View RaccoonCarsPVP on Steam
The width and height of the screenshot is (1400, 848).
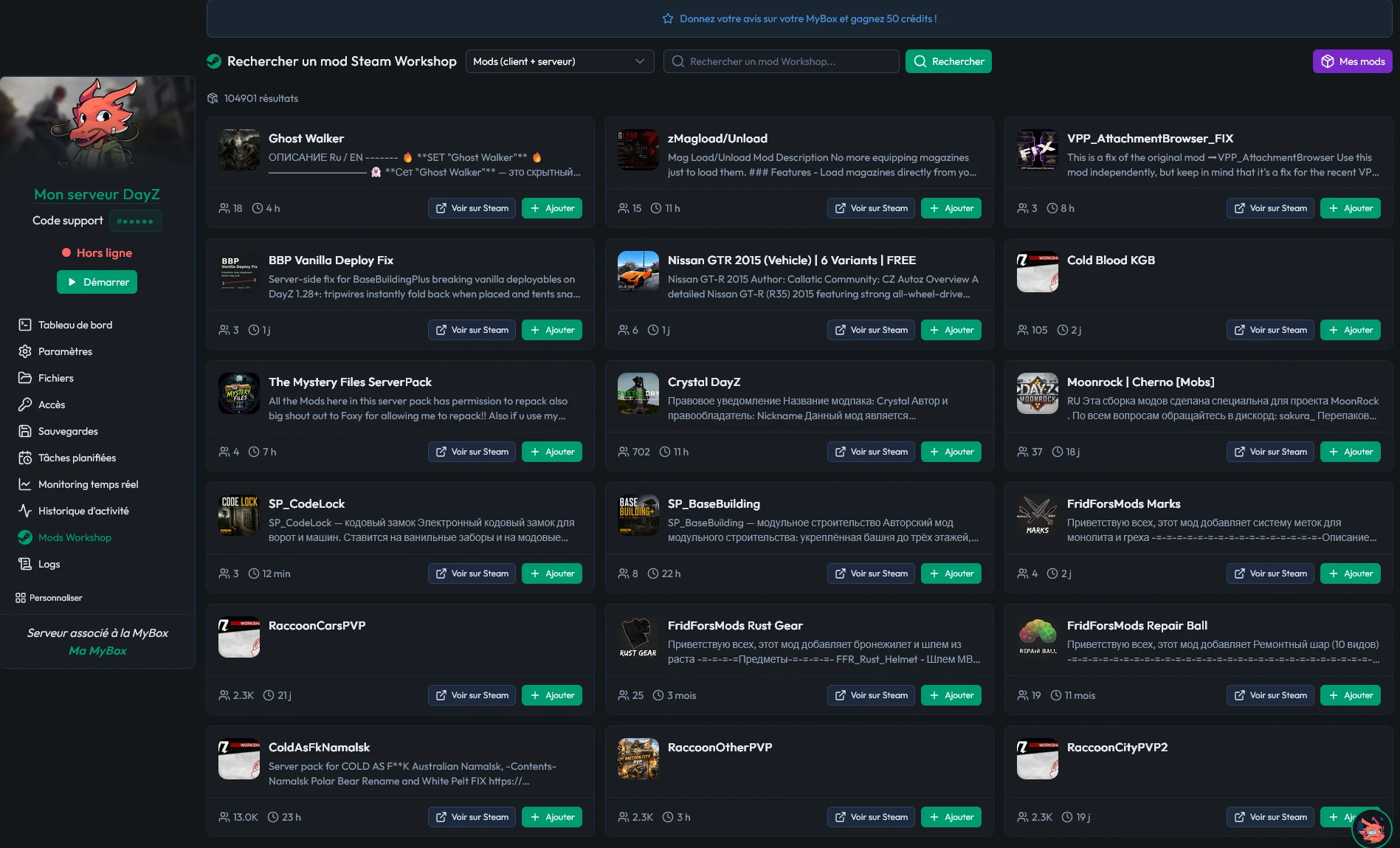point(472,695)
